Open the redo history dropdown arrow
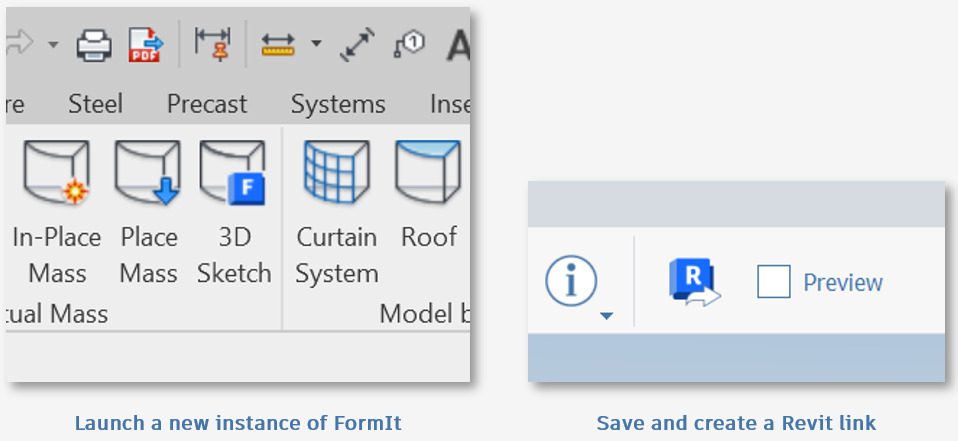Image resolution: width=958 pixels, height=441 pixels. (53, 44)
